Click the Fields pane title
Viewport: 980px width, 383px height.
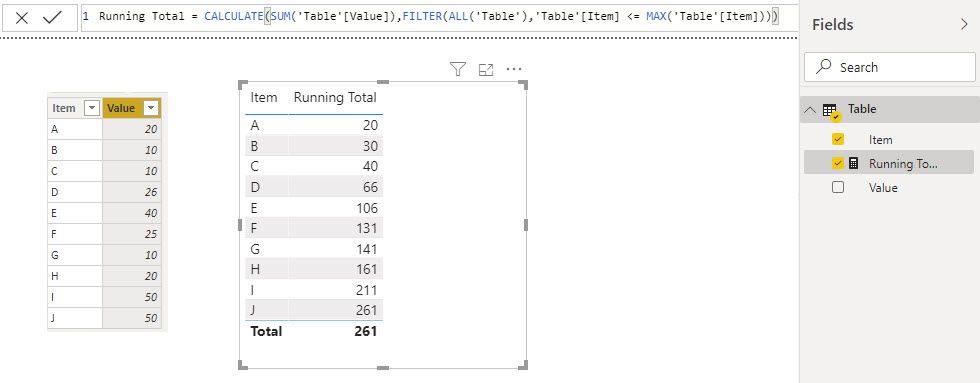coord(832,24)
